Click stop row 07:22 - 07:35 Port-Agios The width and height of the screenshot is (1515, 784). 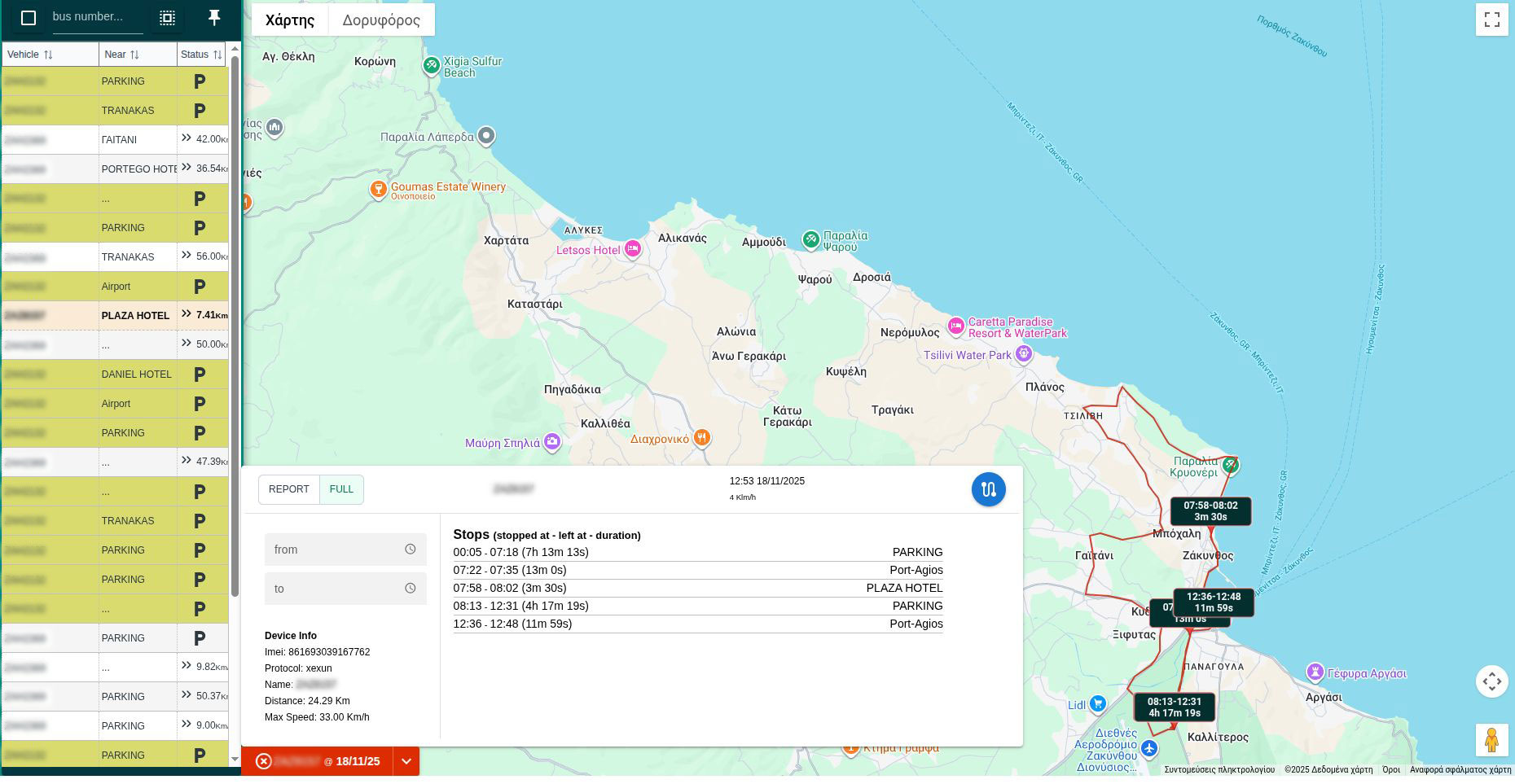[x=698, y=570]
